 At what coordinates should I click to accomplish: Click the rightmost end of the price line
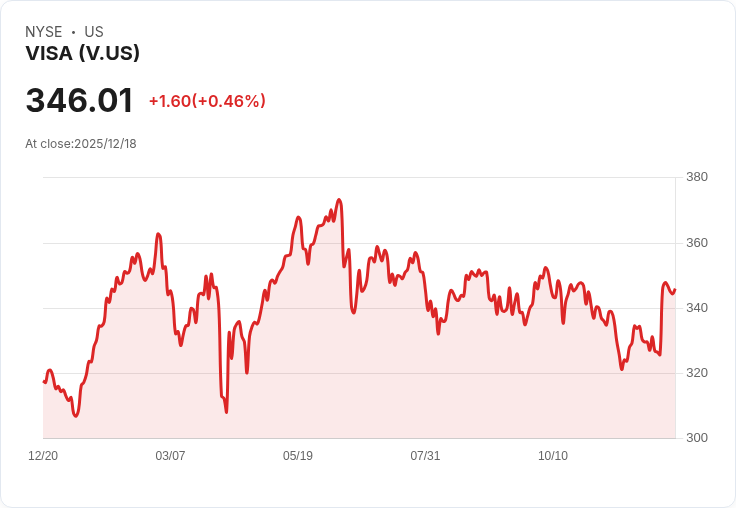coord(675,290)
